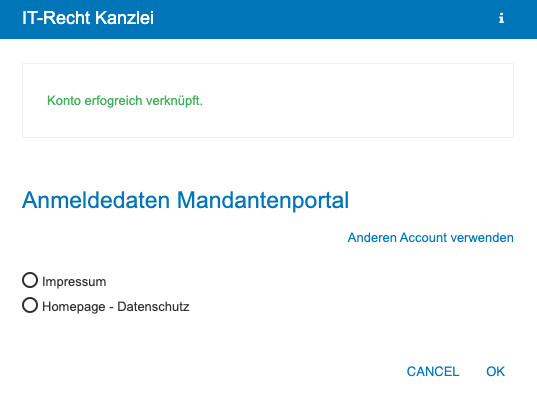Select the Impressum radio button
The height and width of the screenshot is (395, 537).
[30, 280]
